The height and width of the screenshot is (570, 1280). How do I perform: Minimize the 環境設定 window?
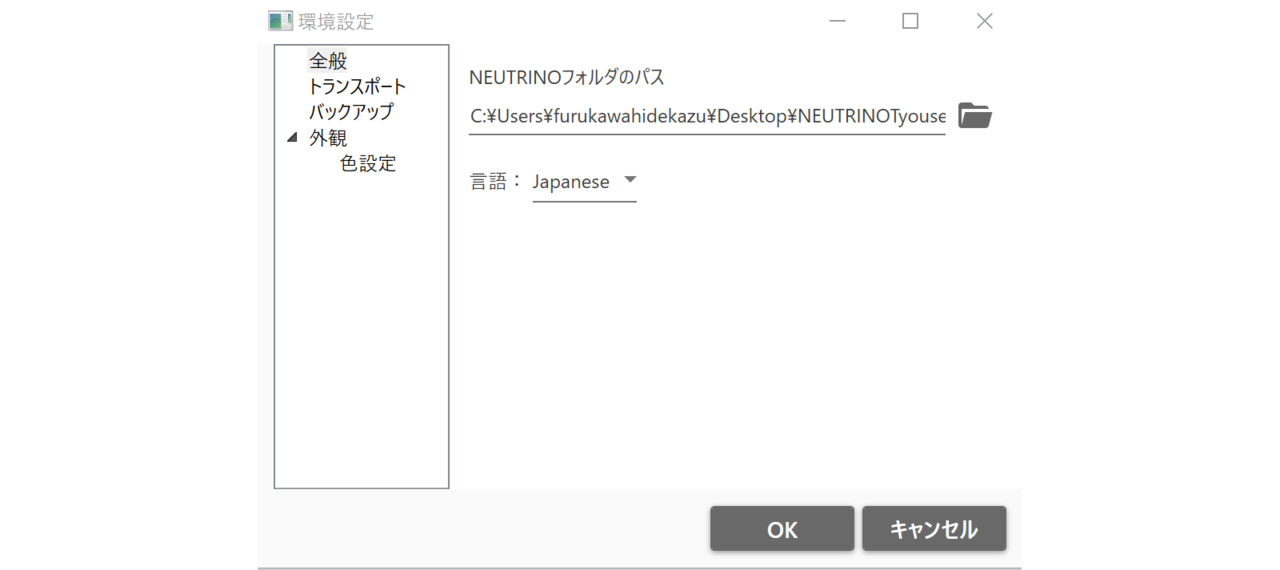coord(838,21)
